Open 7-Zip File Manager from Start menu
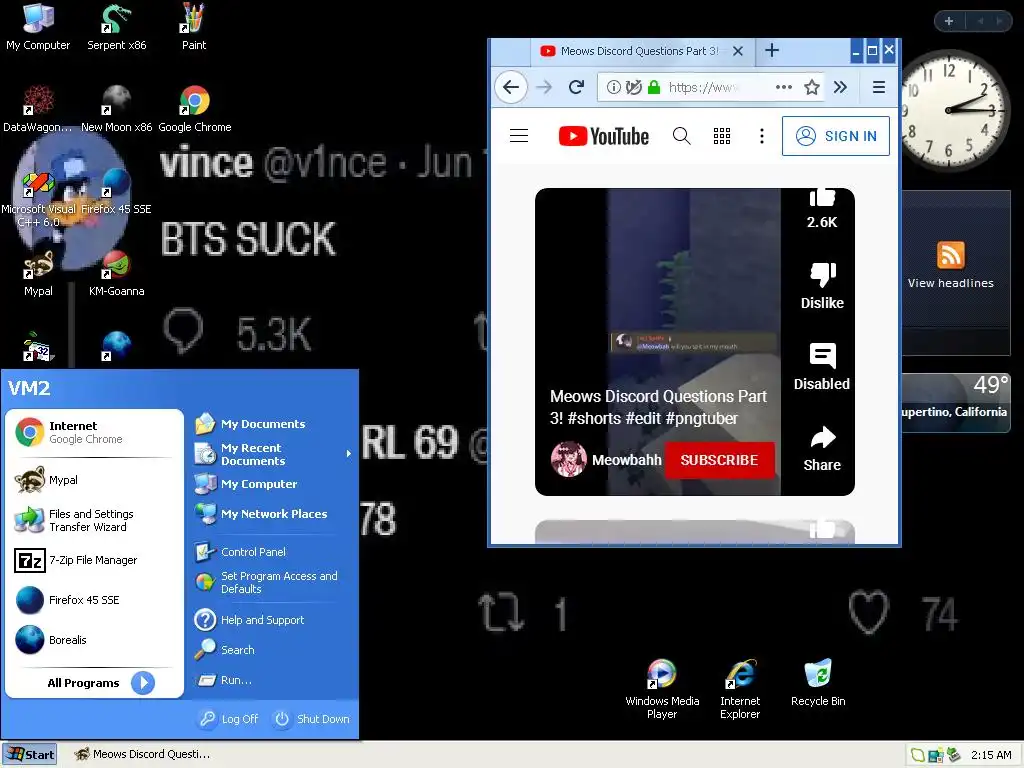 (94, 560)
